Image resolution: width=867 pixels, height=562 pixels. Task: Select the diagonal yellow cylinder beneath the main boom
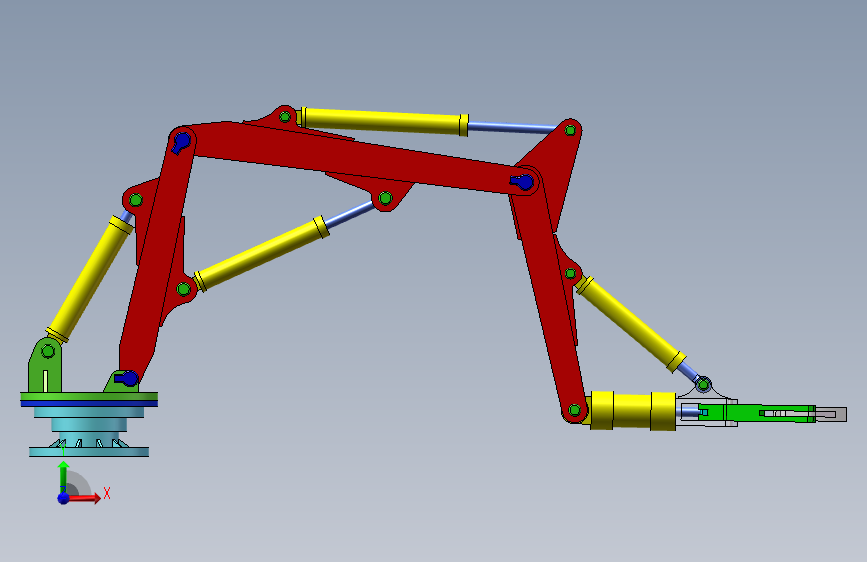262,253
